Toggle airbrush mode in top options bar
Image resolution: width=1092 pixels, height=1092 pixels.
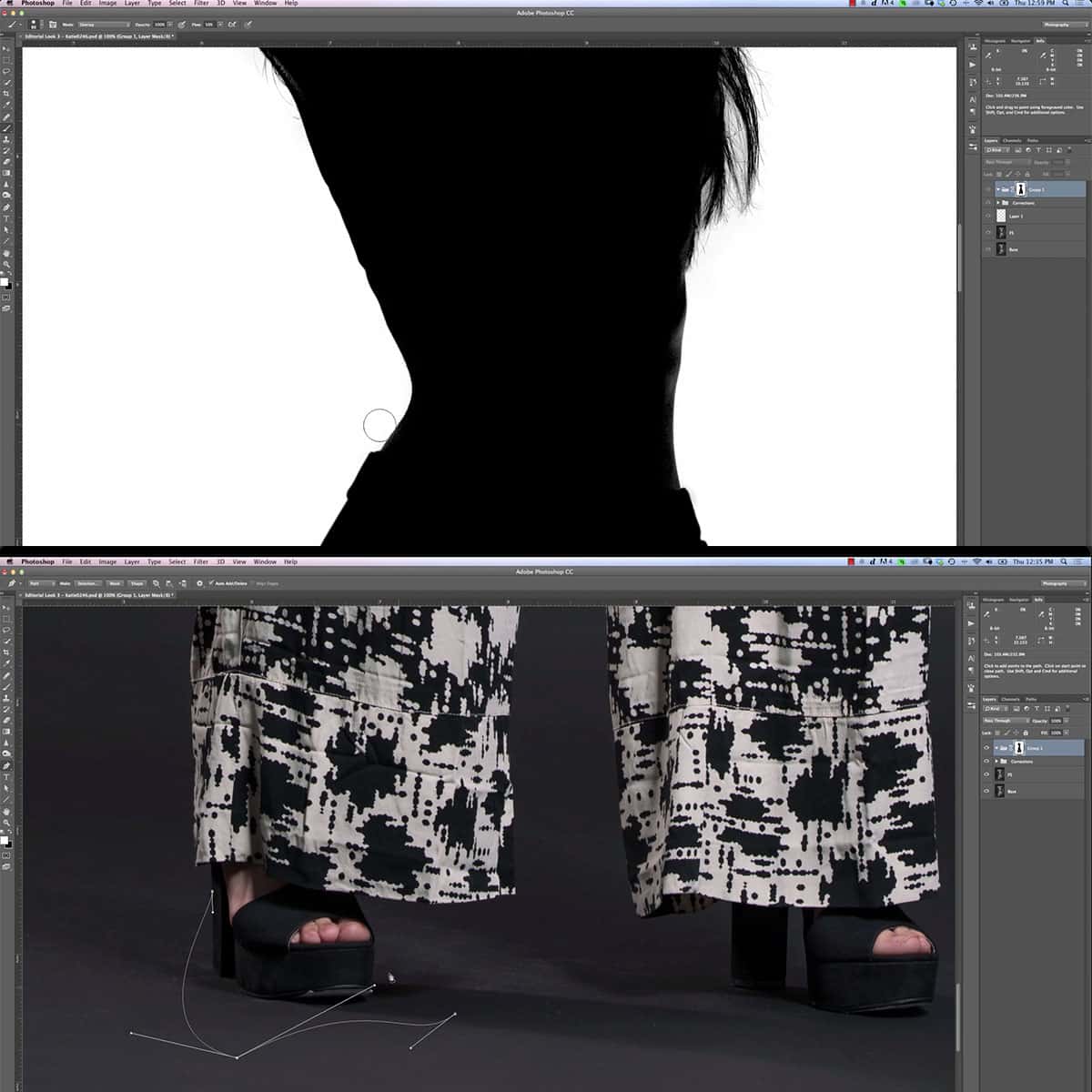tap(232, 25)
